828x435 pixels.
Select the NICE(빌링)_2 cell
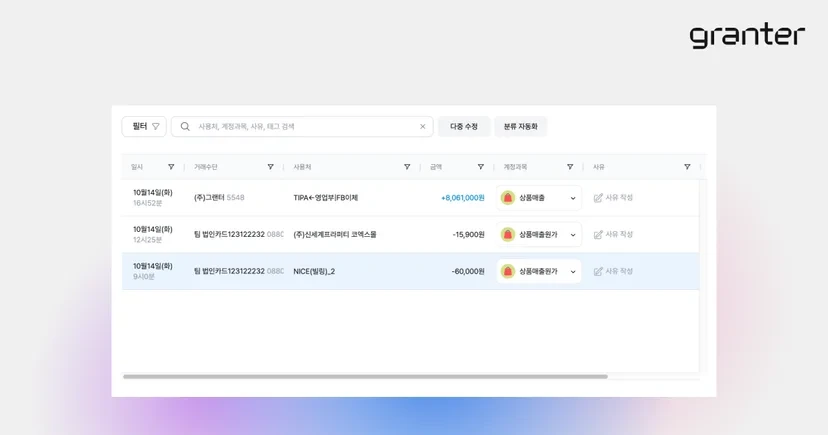[314, 271]
